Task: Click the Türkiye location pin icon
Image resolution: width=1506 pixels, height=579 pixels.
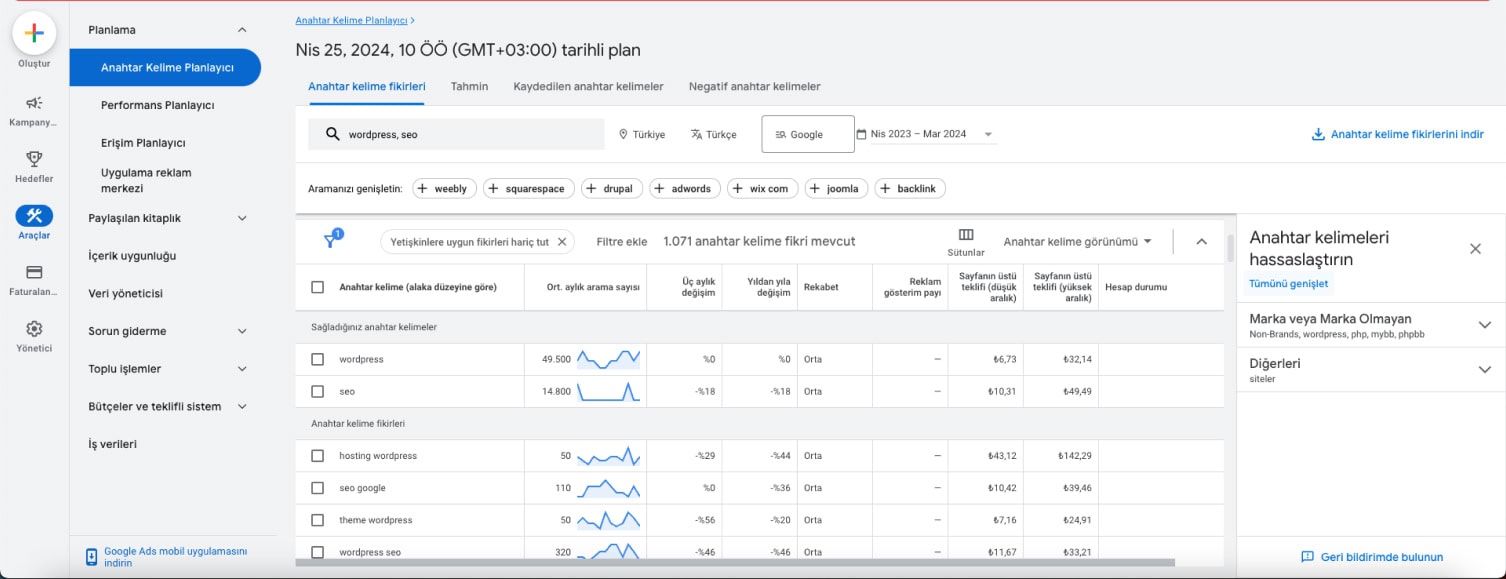Action: 623,134
